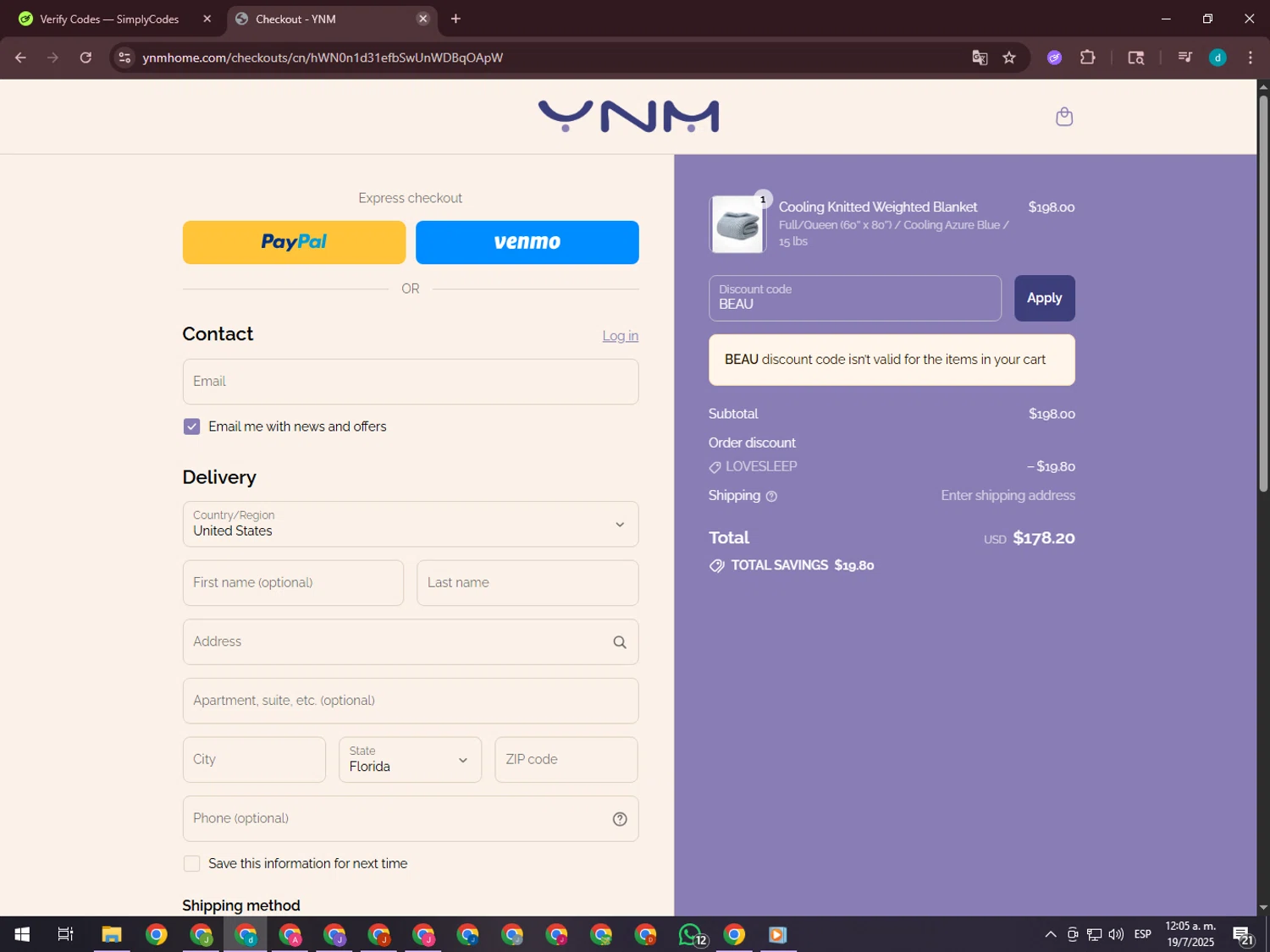Screen dimensions: 1270x952
Task: Click the address bar URL
Action: pyautogui.click(x=322, y=58)
